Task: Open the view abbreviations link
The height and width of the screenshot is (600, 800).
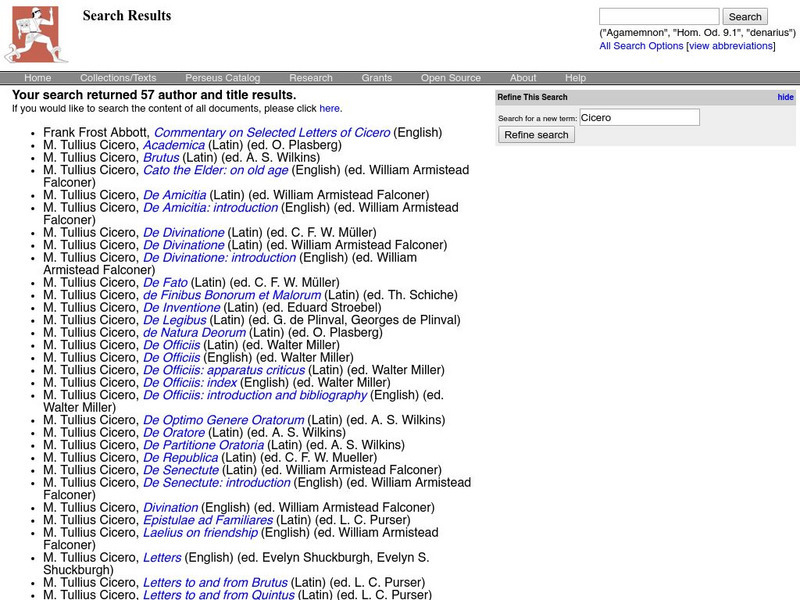Action: [731, 46]
